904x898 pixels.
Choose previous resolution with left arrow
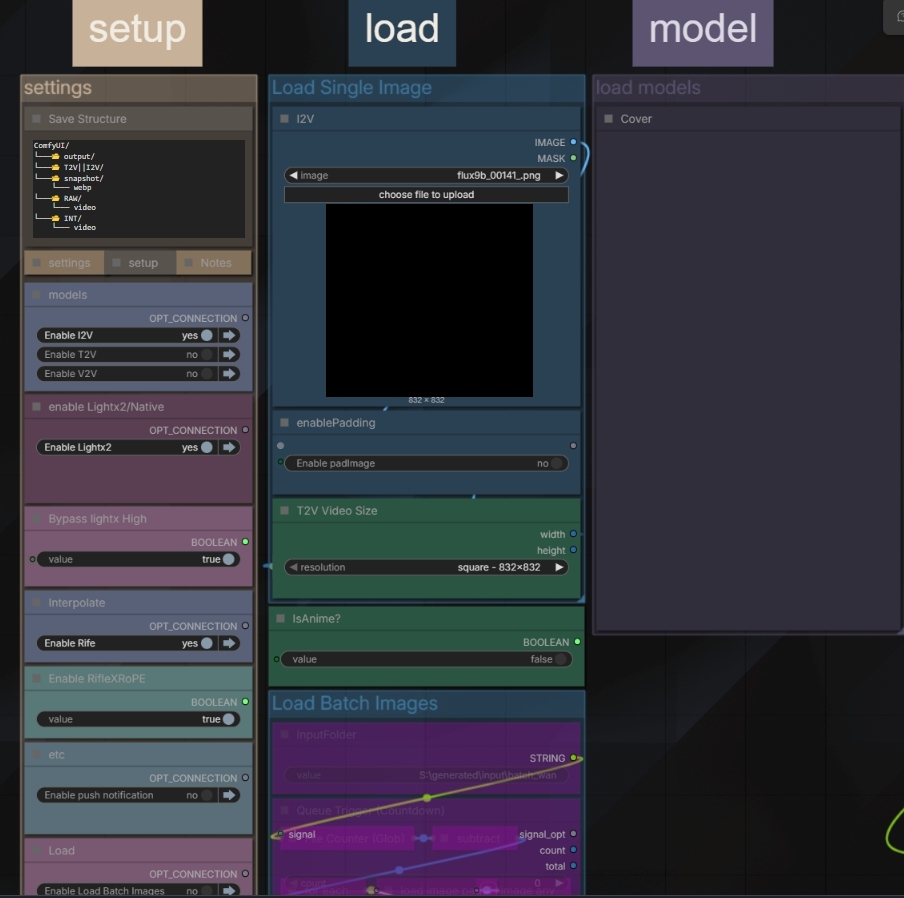293,567
